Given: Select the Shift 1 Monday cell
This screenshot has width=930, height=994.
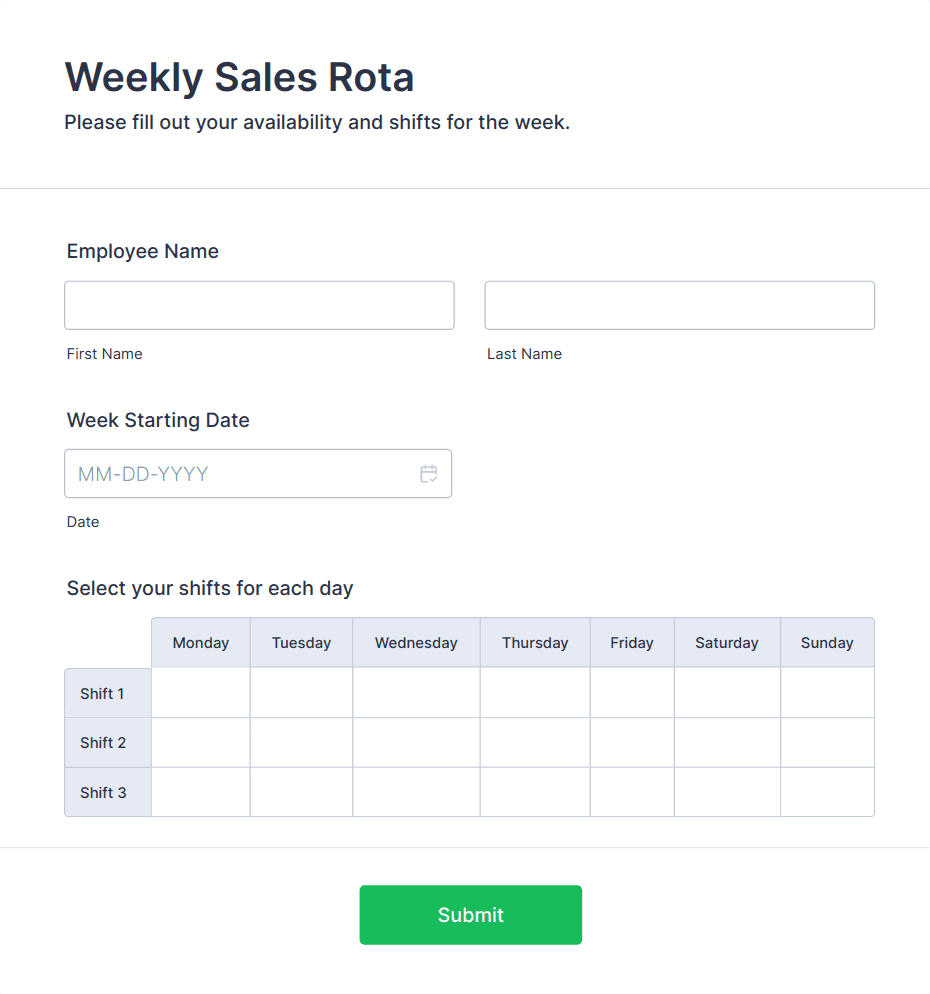Looking at the screenshot, I should pyautogui.click(x=201, y=693).
